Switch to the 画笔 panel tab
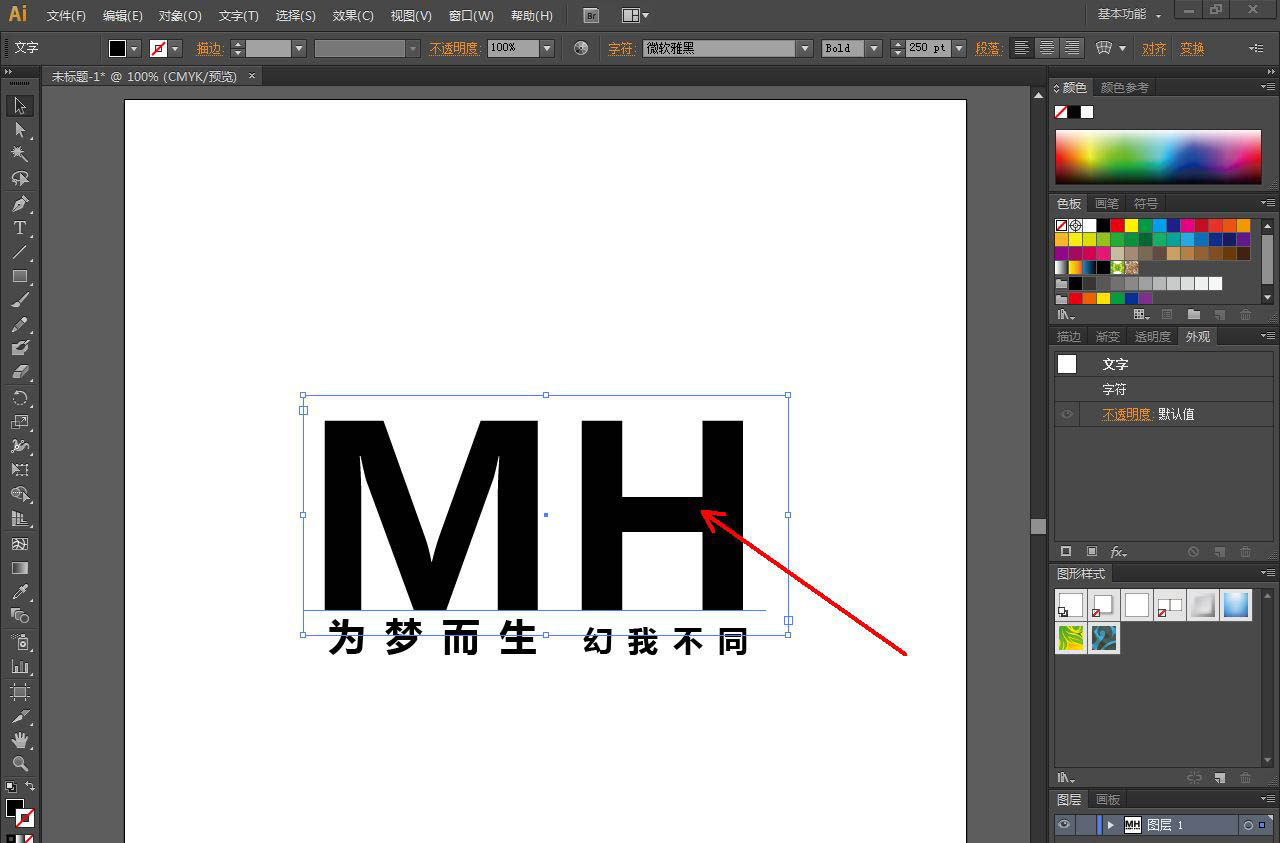Image resolution: width=1280 pixels, height=843 pixels. coord(1107,203)
